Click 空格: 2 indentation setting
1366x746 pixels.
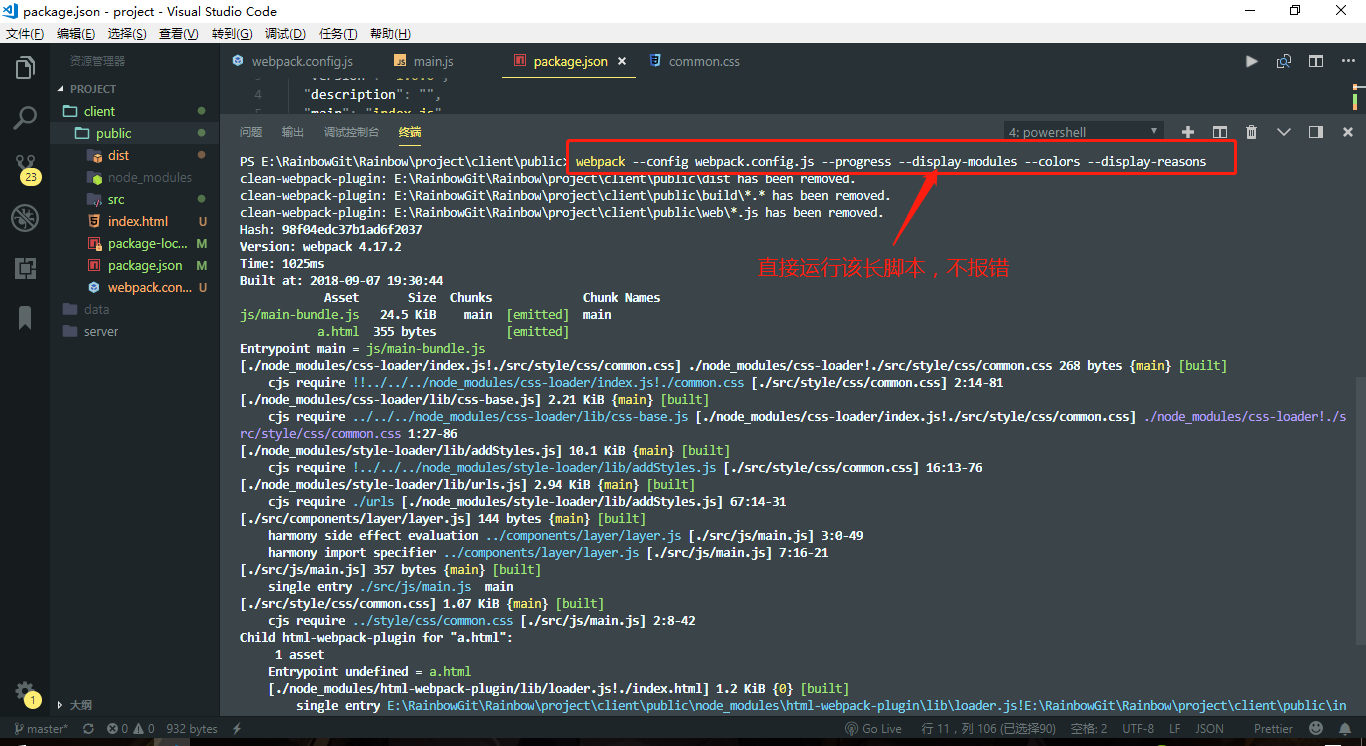(1089, 729)
